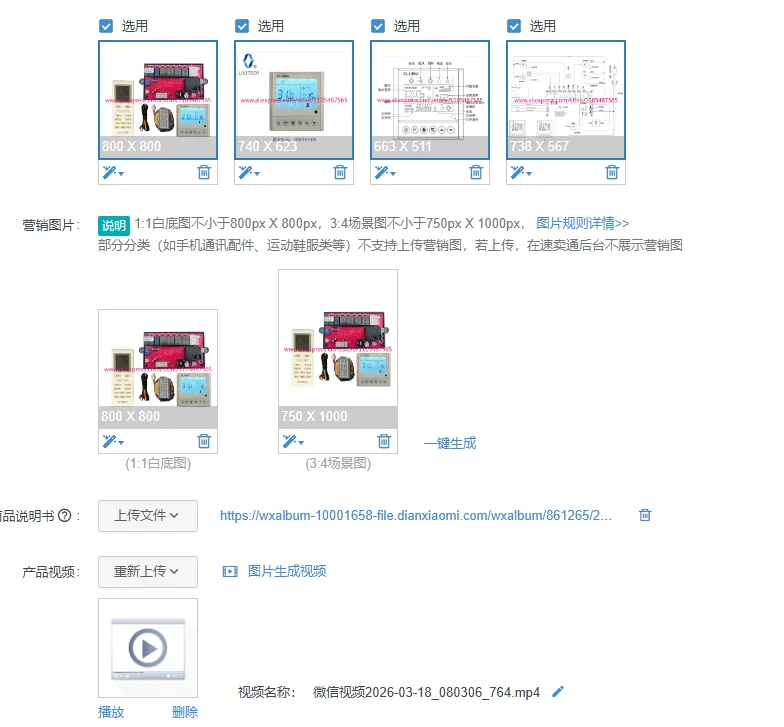Image resolution: width=784 pixels, height=727 pixels.
Task: Select the 663 X 511 diagram thumbnail
Action: [430, 100]
